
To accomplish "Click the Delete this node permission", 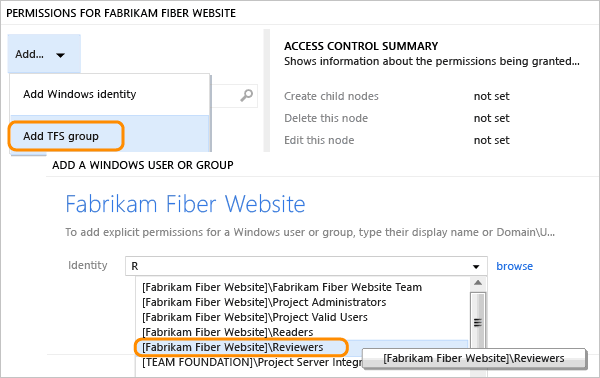I will point(326,118).
